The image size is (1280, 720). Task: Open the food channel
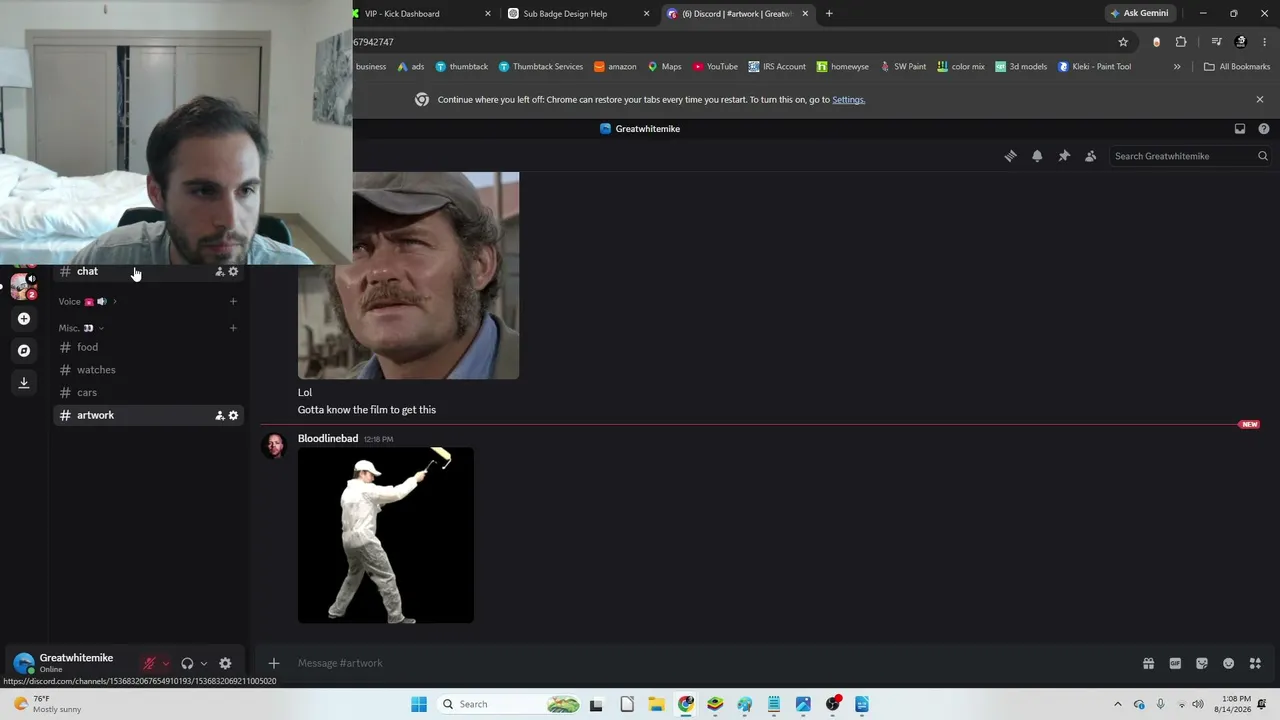point(150,347)
